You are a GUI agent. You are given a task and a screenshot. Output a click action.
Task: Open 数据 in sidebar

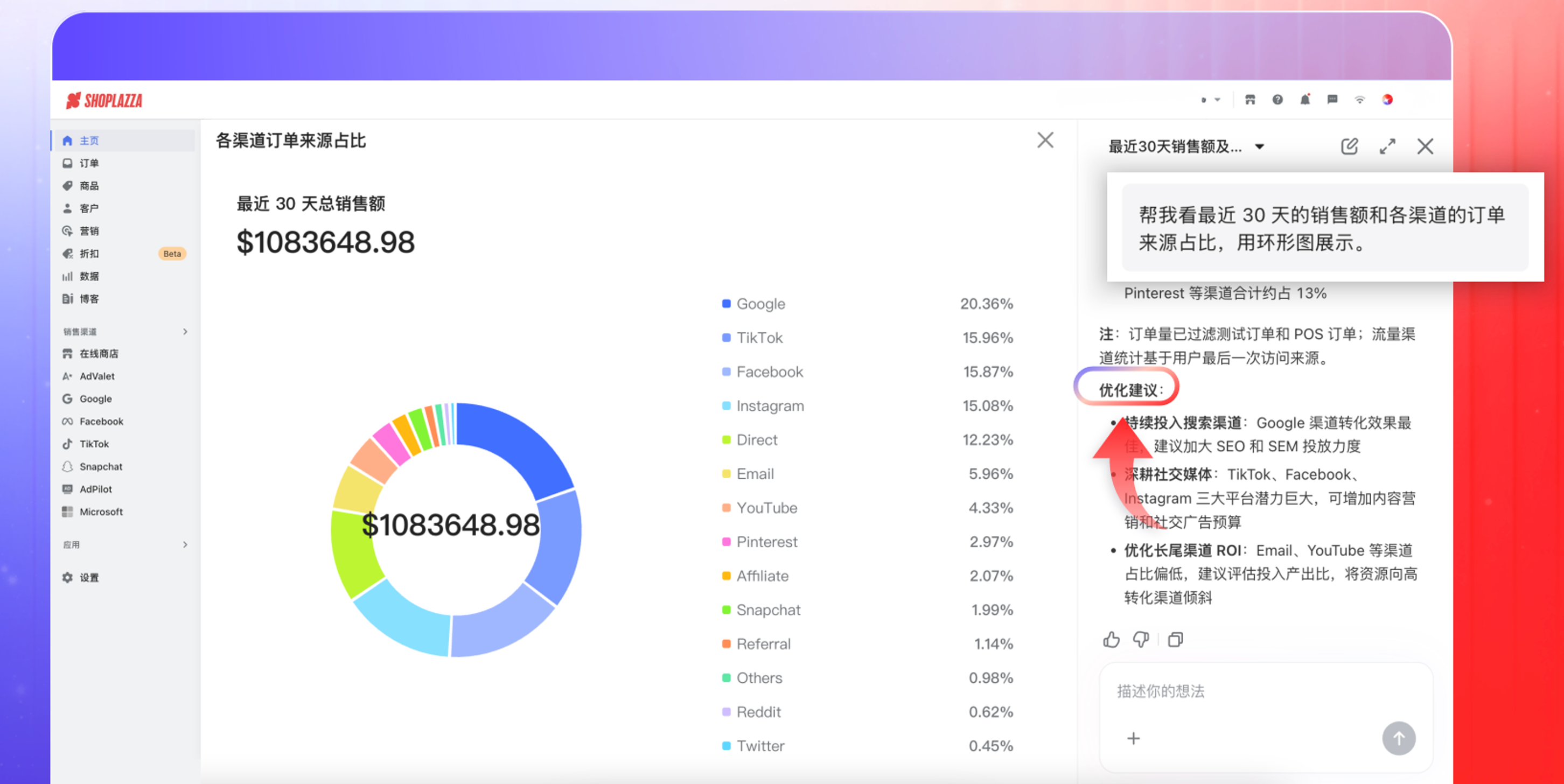(124, 276)
